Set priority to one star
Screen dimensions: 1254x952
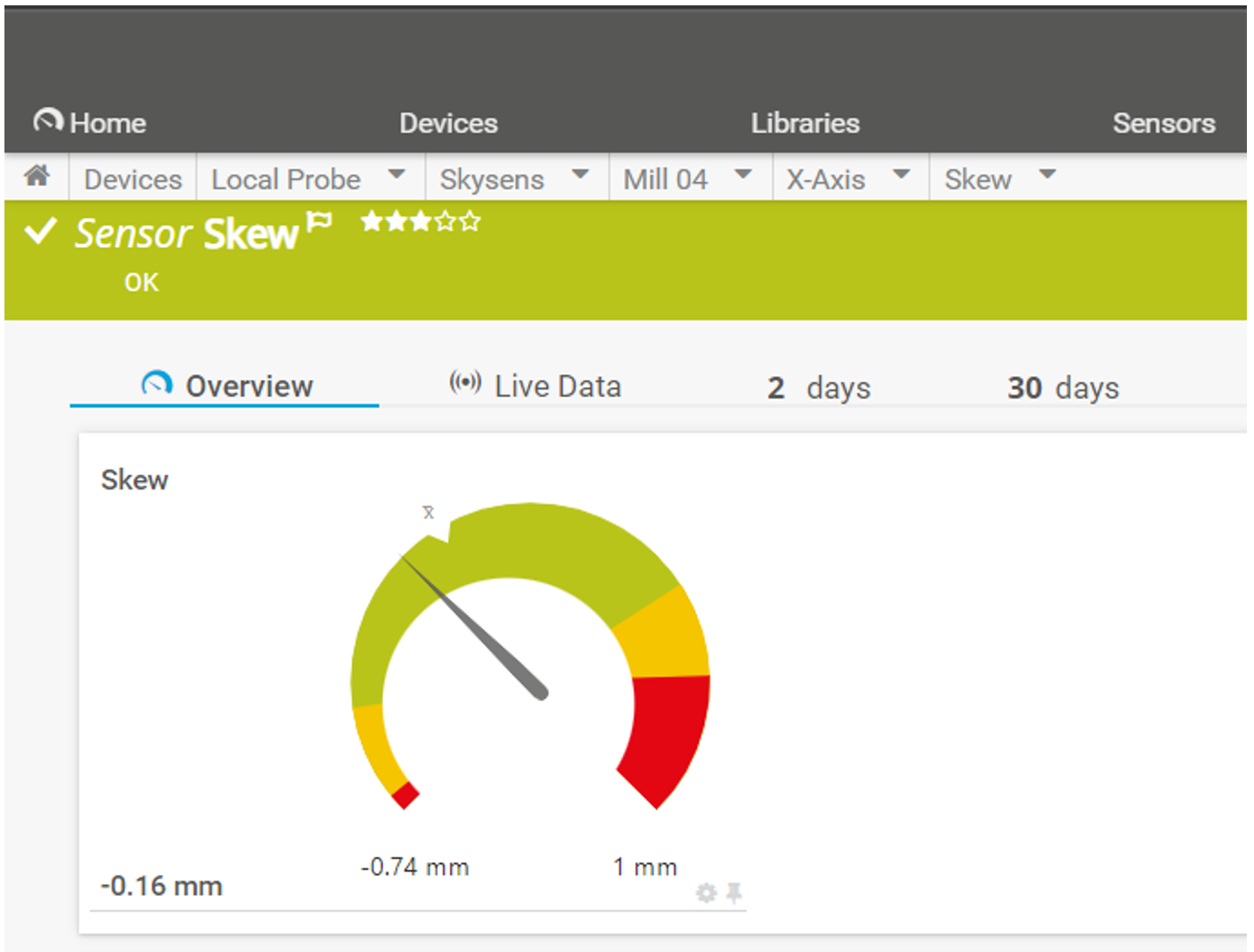tap(371, 221)
